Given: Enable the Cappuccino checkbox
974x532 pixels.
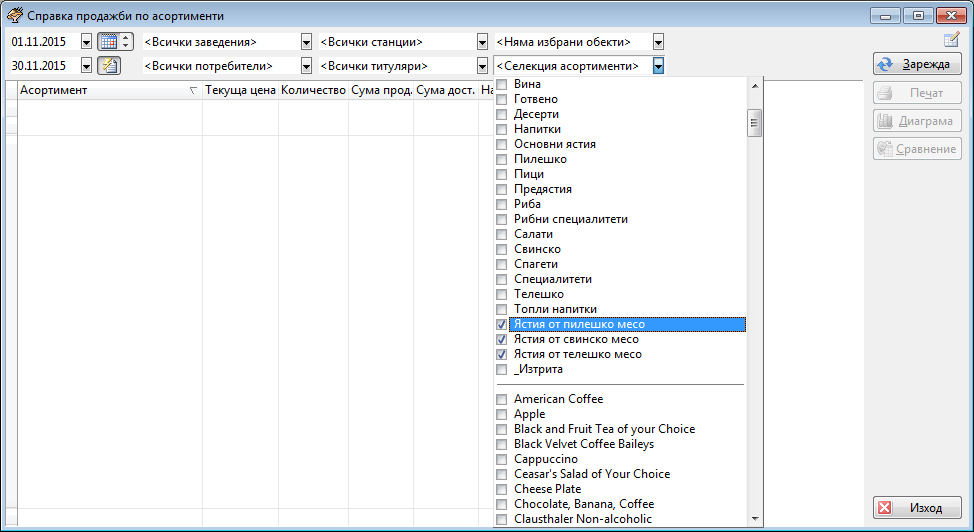Looking at the screenshot, I should 502,460.
